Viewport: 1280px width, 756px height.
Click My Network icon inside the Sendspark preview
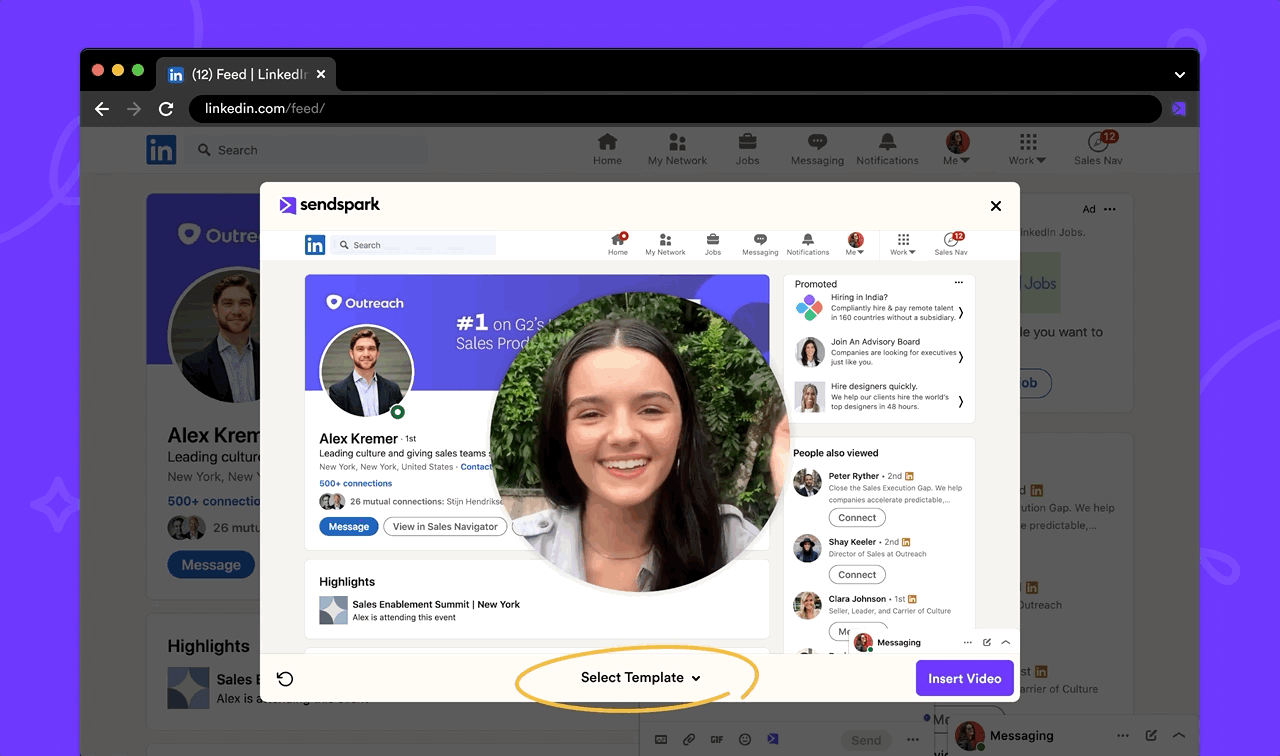665,245
